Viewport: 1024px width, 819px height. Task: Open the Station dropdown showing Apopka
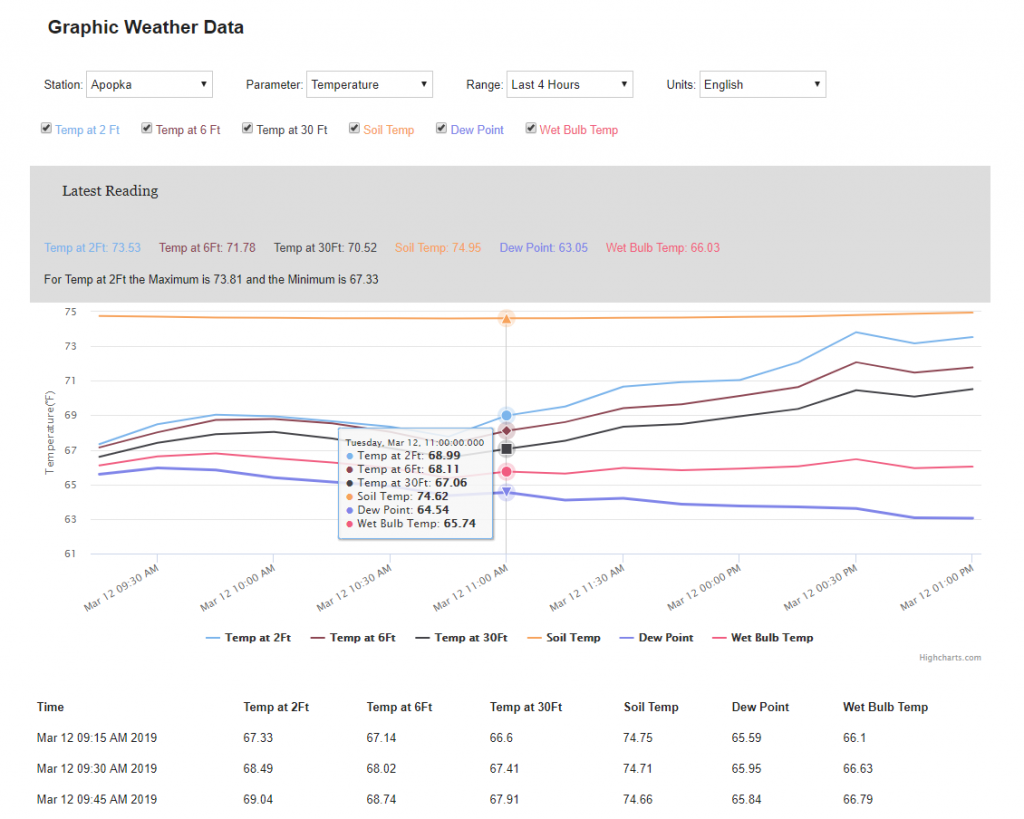pos(149,85)
